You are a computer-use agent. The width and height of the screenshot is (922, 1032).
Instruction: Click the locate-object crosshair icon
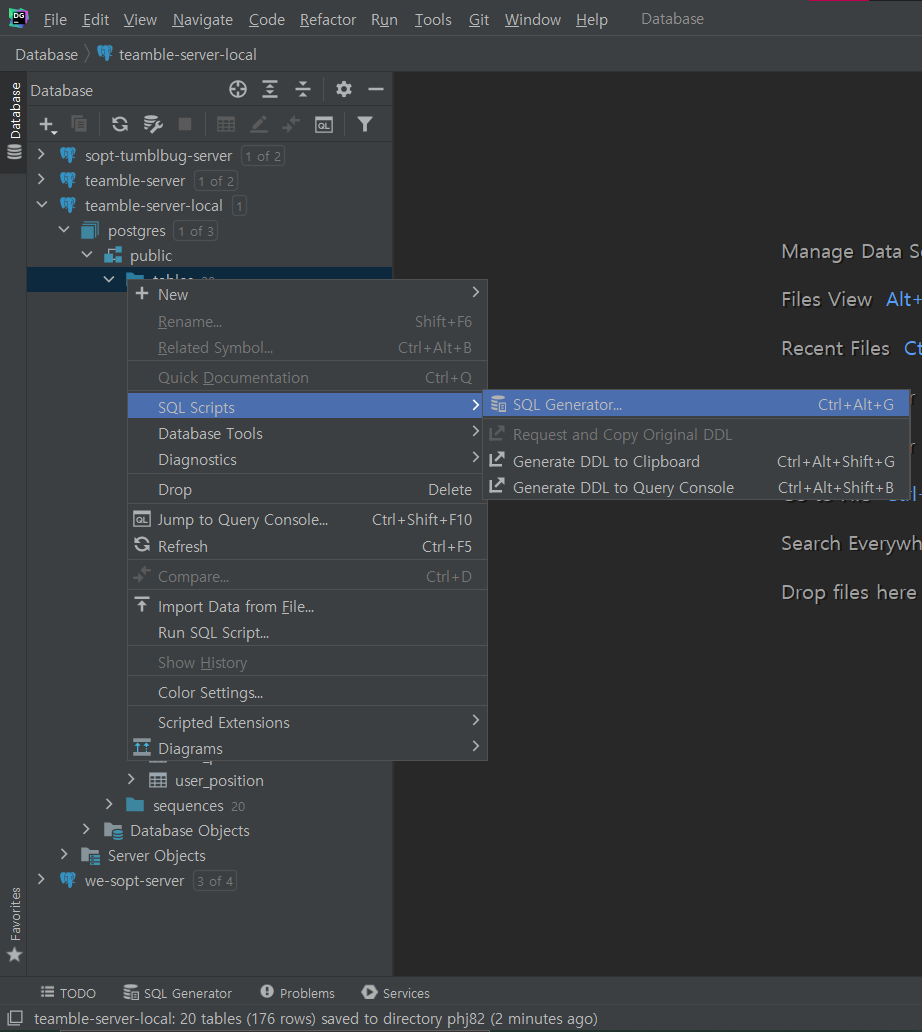(x=238, y=89)
